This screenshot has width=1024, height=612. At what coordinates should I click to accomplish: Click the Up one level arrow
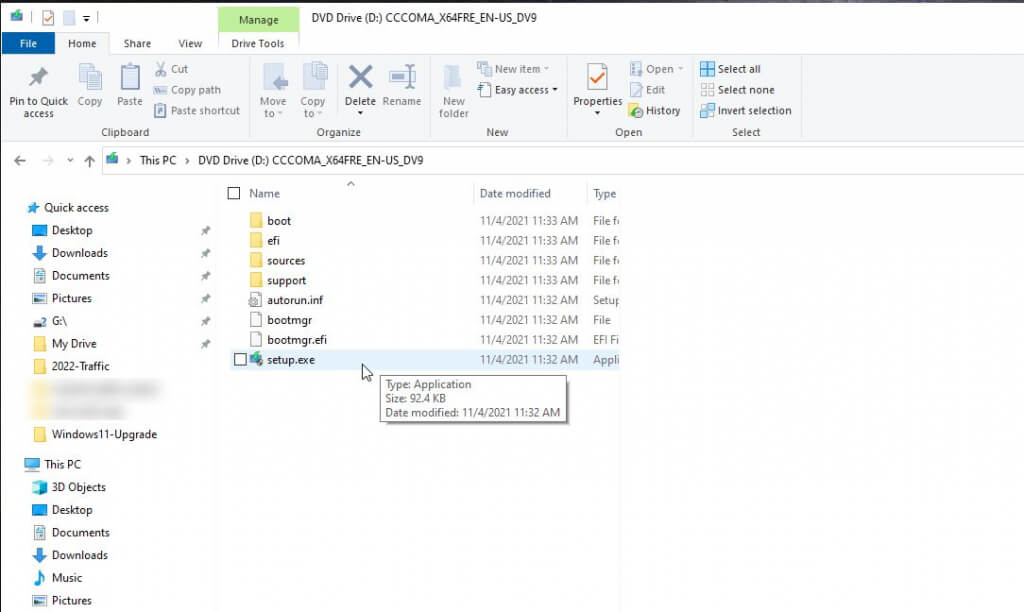point(89,161)
